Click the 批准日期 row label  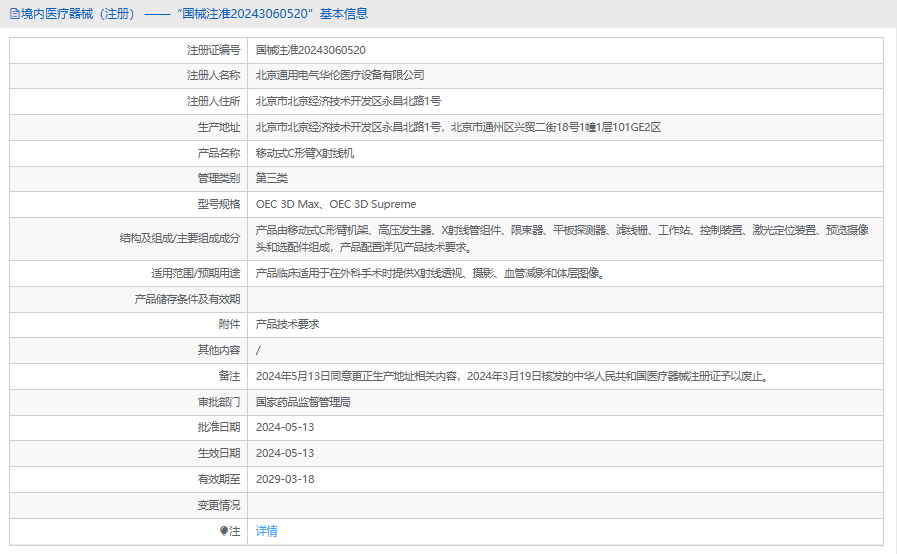point(219,427)
